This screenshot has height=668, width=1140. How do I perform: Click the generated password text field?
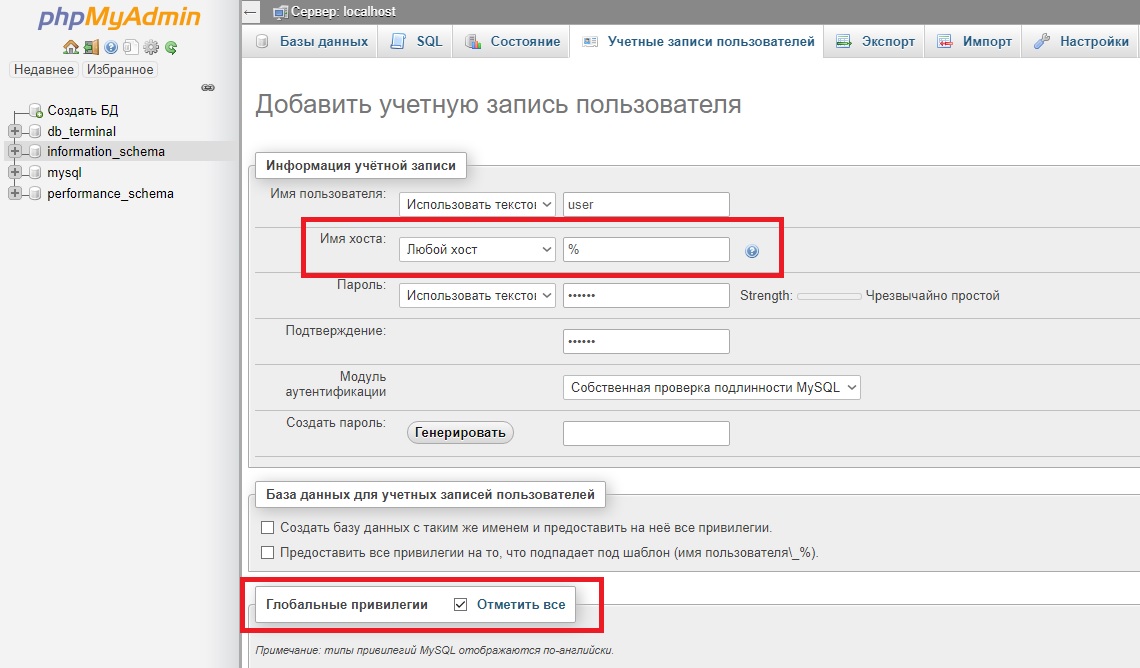click(x=646, y=433)
